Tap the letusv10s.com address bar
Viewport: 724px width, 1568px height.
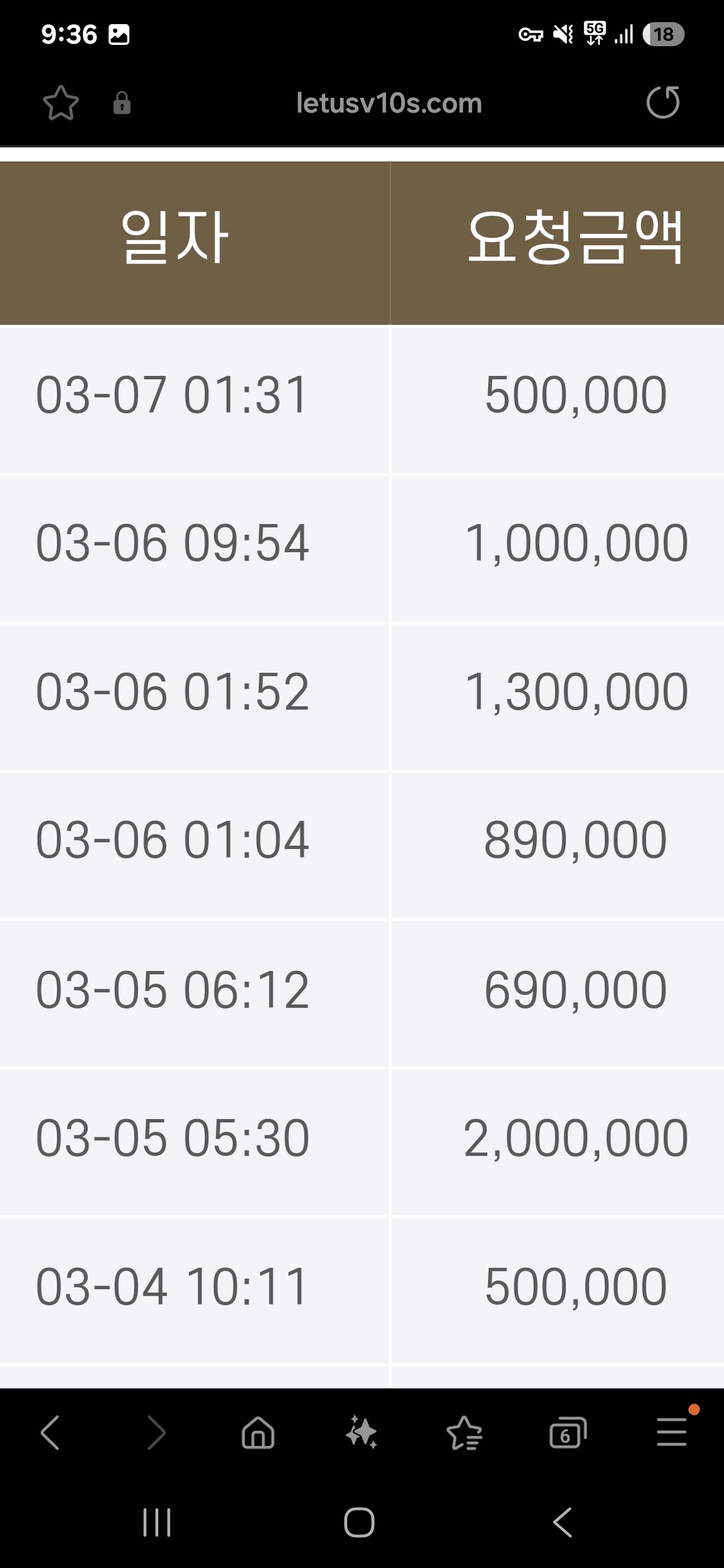[x=389, y=103]
